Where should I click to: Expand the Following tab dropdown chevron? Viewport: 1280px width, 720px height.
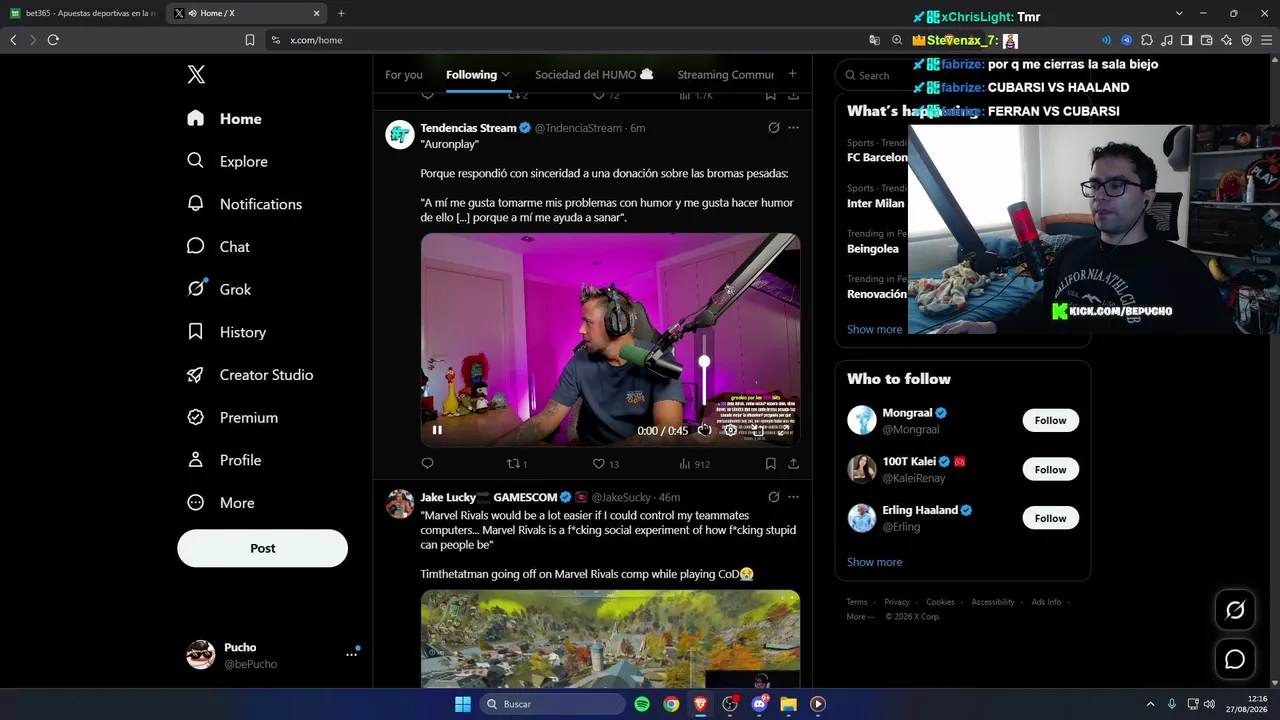pos(506,75)
